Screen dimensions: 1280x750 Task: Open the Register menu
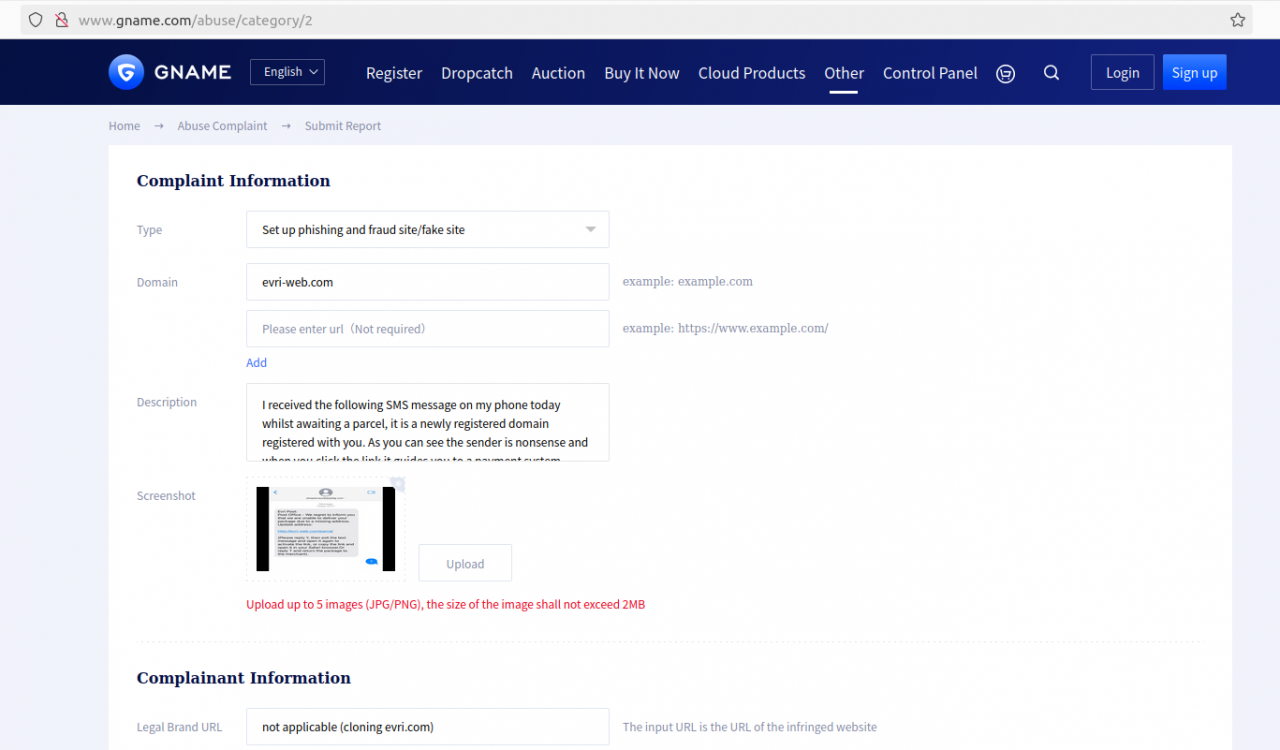click(394, 73)
